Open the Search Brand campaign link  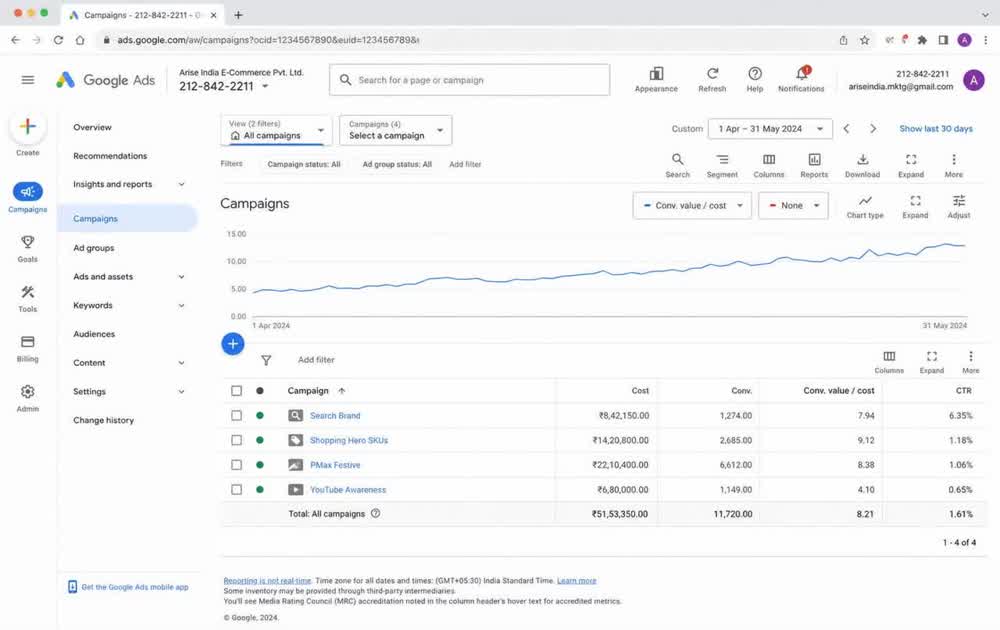[335, 416]
